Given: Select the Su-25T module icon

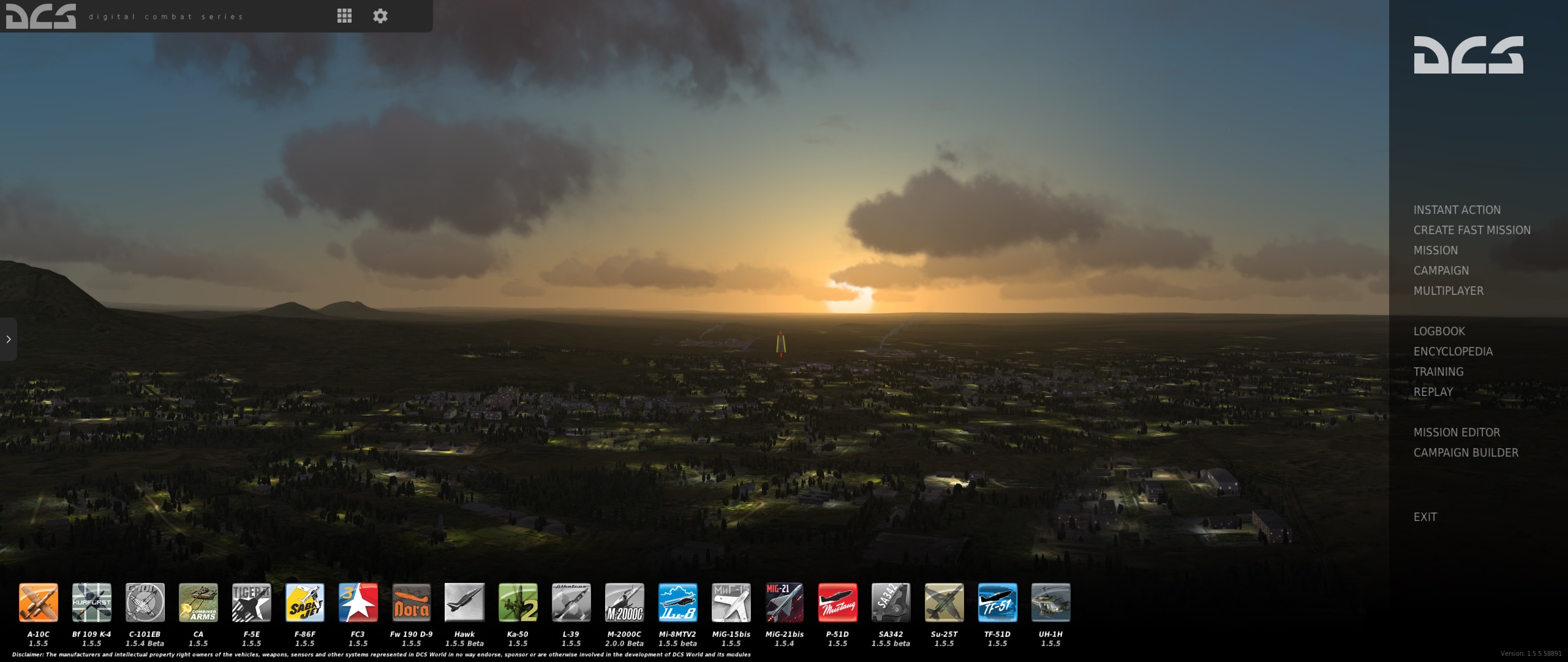Looking at the screenshot, I should [x=944, y=603].
